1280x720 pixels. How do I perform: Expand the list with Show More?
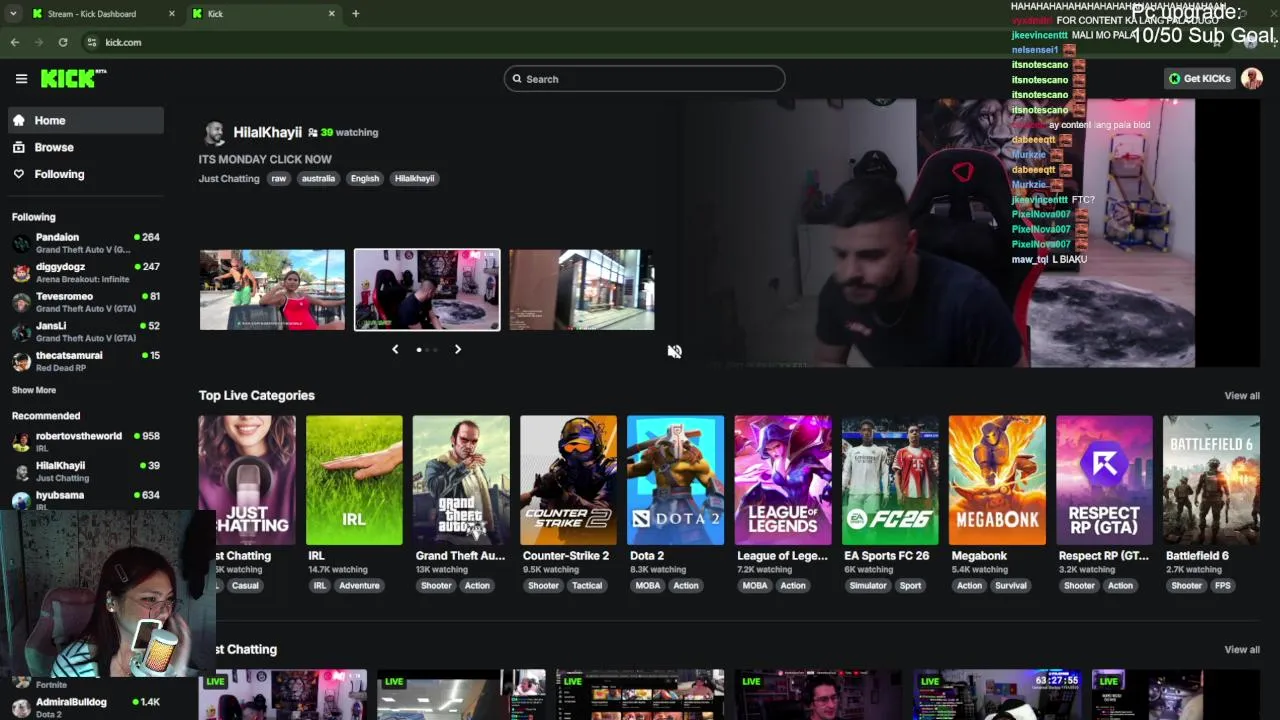[34, 390]
